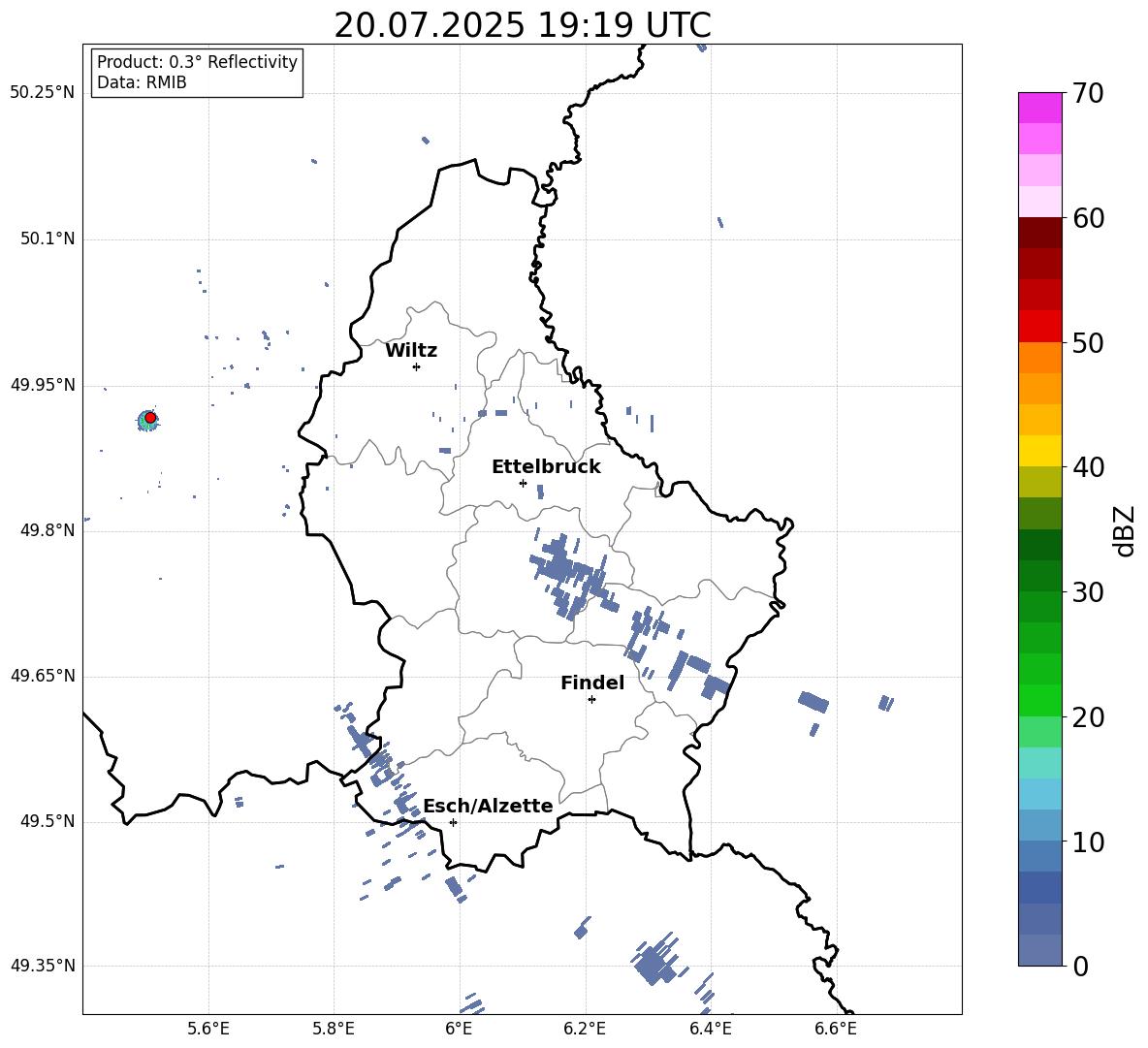Click the 49.95°N latitude label
The height and width of the screenshot is (1048, 1148).
43,385
